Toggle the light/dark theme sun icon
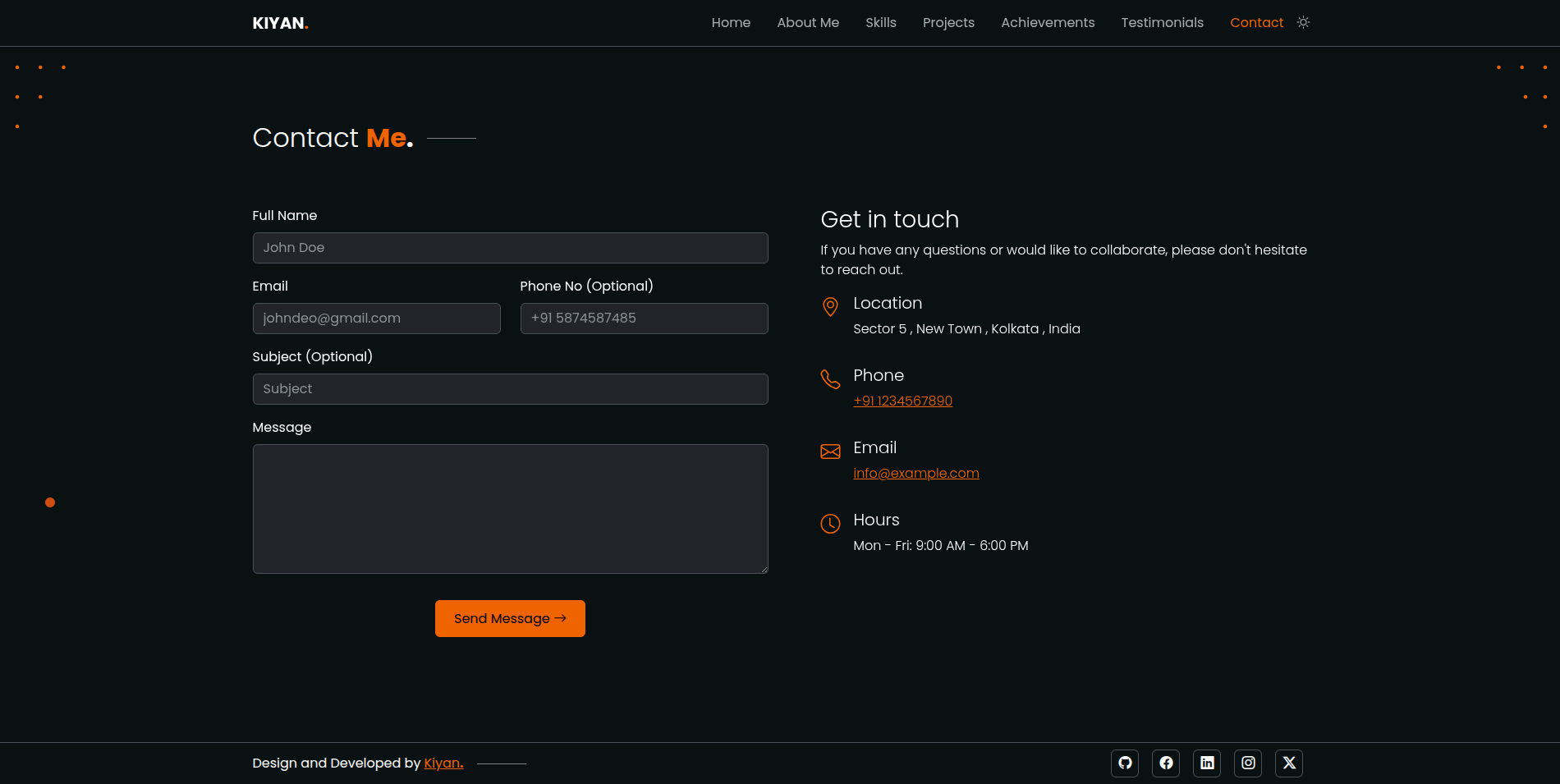The width and height of the screenshot is (1560, 784). coord(1303,23)
